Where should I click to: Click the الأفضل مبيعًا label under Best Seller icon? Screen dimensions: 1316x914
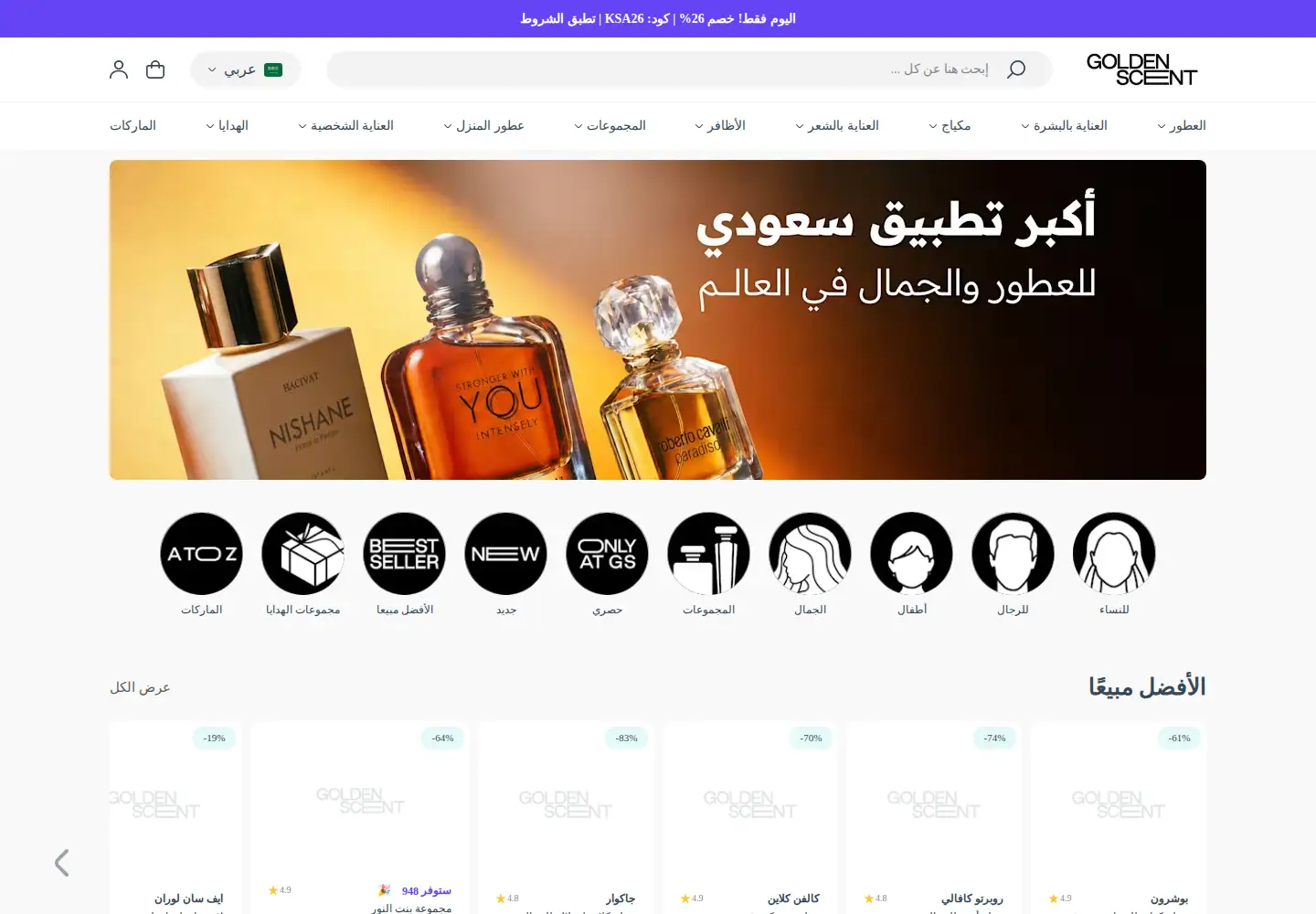[x=404, y=610]
